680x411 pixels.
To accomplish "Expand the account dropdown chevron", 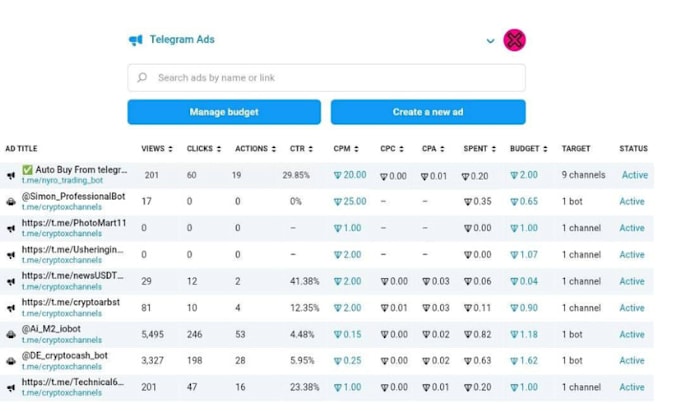I will tap(490, 41).
